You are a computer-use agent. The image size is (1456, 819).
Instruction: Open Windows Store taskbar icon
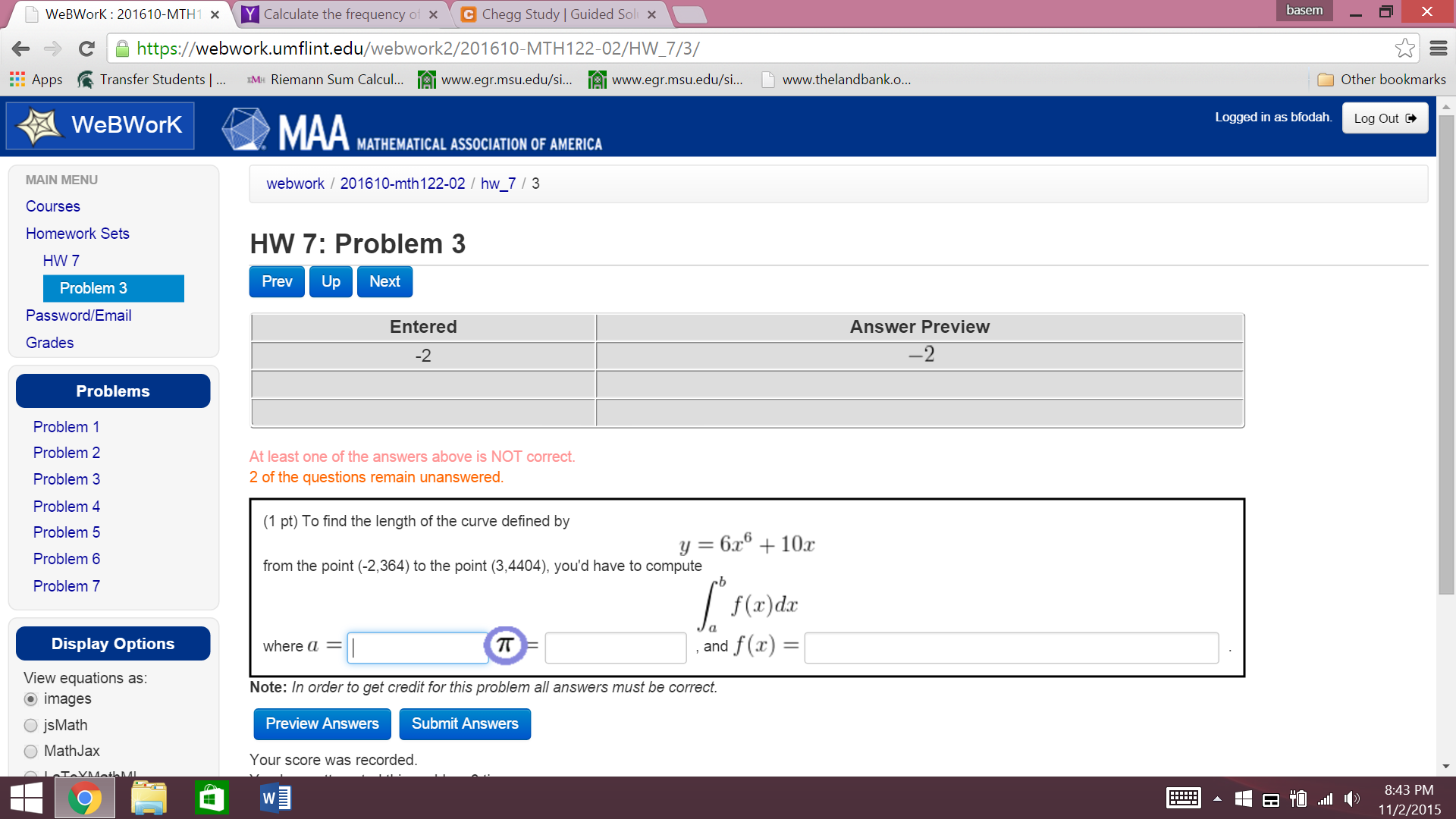click(211, 798)
